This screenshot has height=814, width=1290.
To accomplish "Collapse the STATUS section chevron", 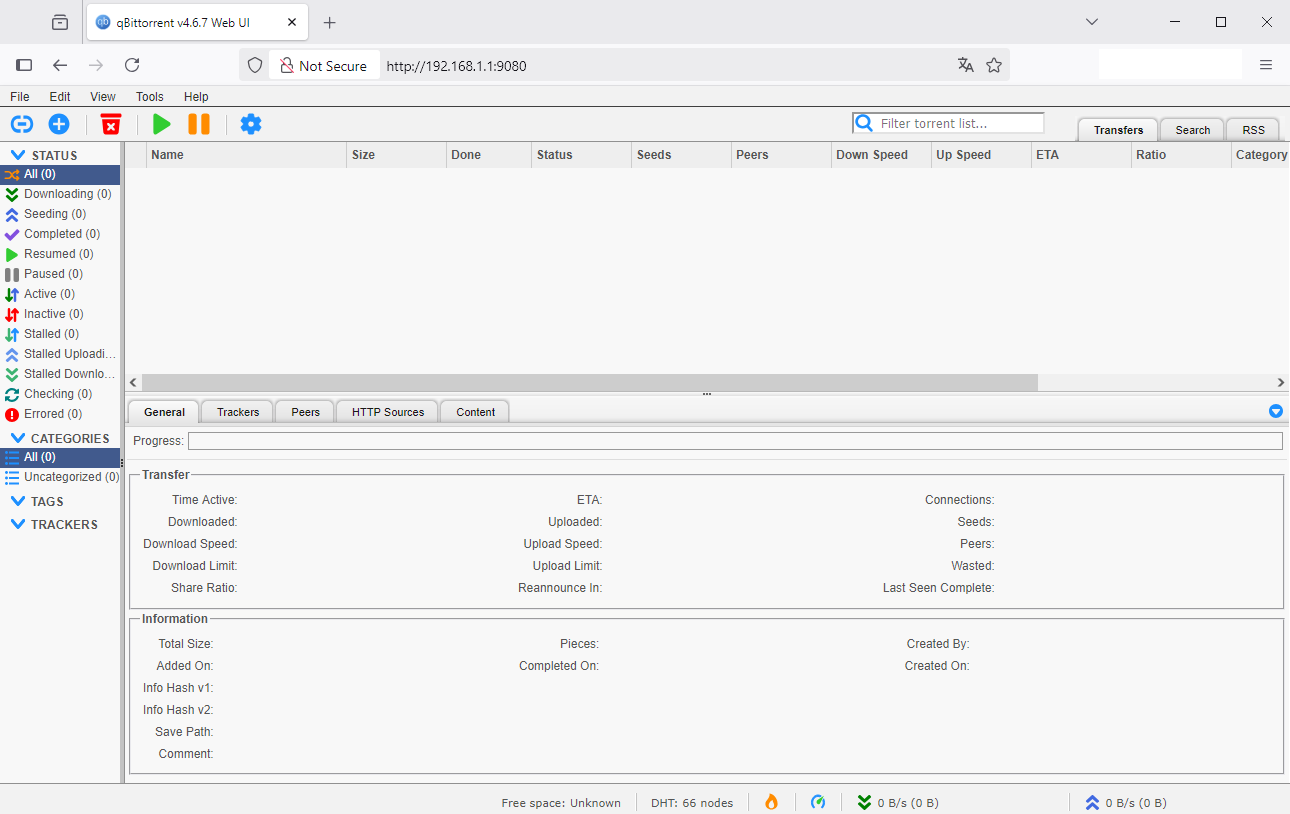I will pos(17,155).
